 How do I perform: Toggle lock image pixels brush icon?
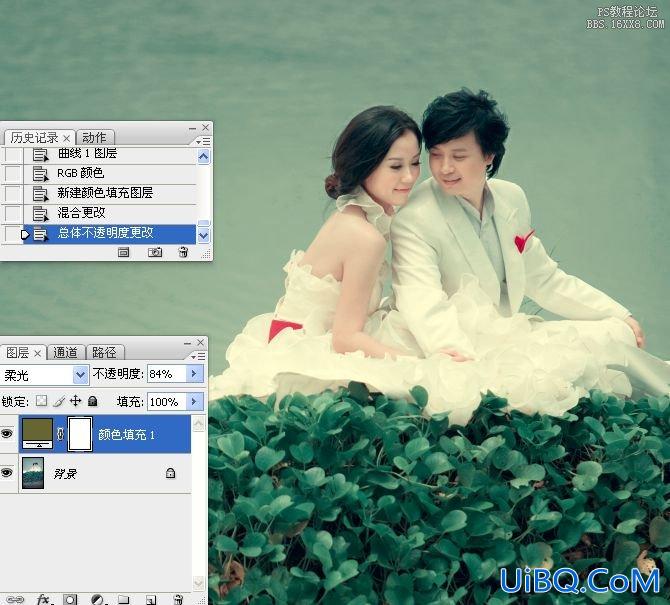[59, 401]
